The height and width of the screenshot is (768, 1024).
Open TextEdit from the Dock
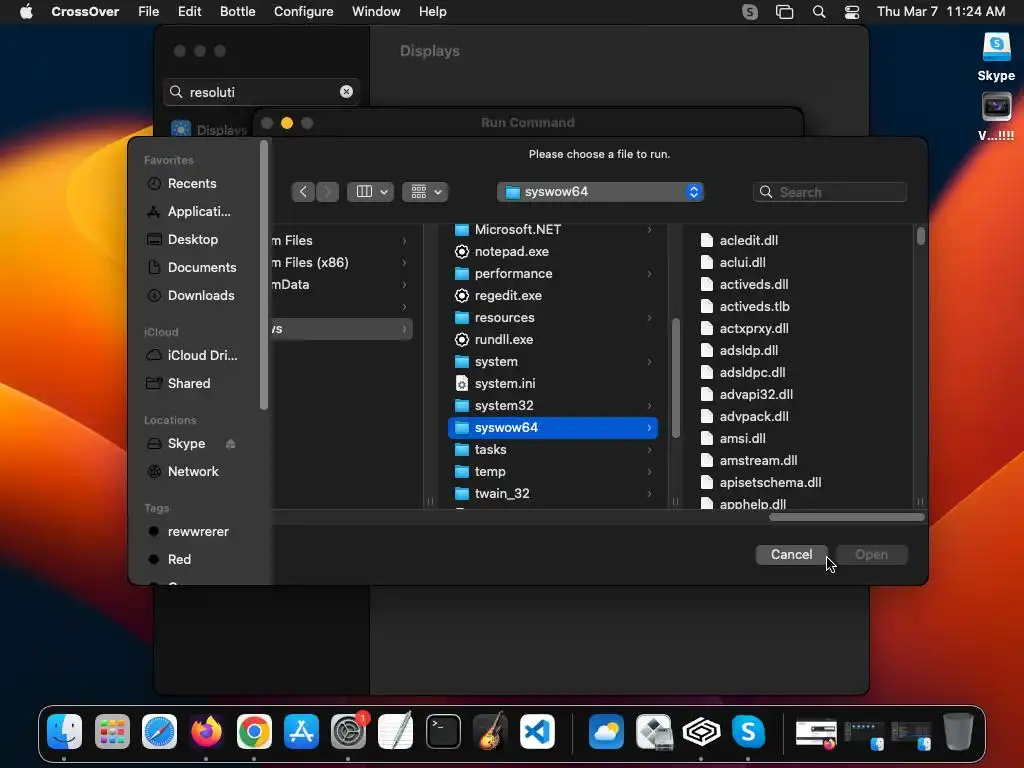[x=396, y=731]
